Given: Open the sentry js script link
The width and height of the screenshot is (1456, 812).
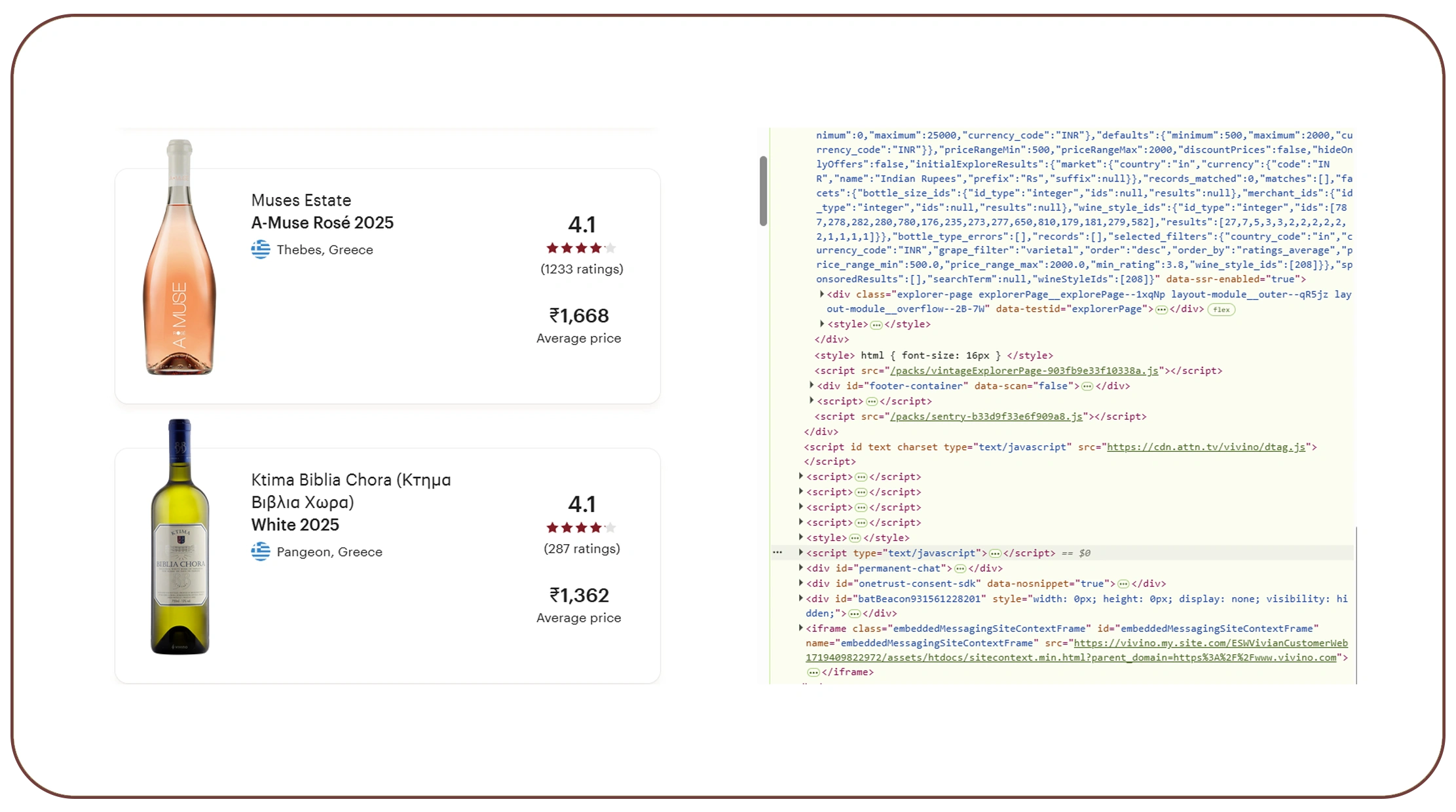Looking at the screenshot, I should point(986,416).
